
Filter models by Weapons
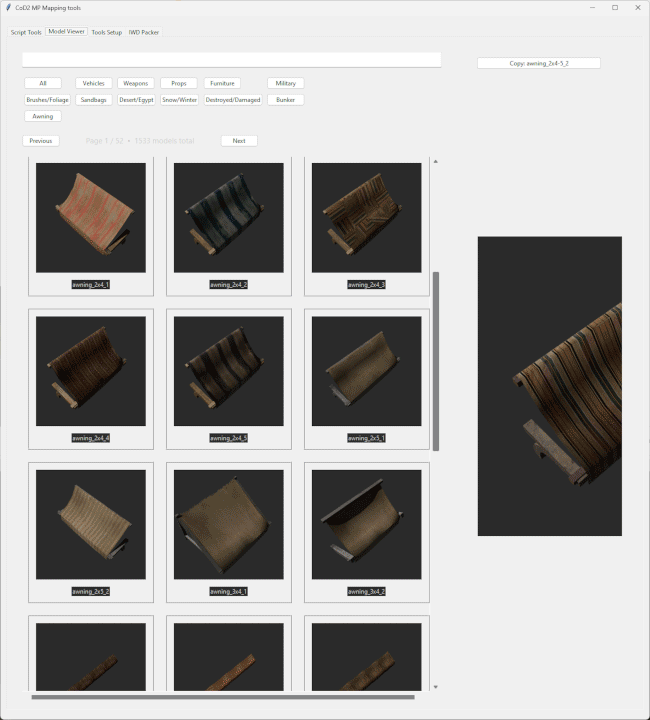[135, 83]
